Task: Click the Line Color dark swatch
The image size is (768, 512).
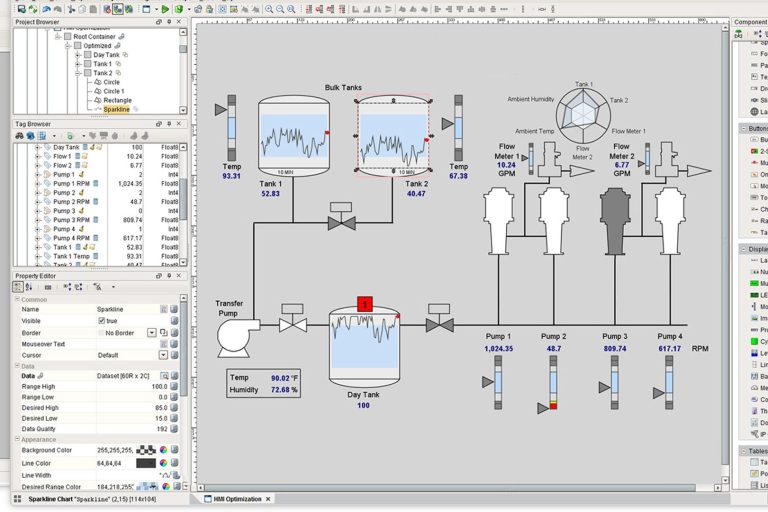Action: pos(146,463)
